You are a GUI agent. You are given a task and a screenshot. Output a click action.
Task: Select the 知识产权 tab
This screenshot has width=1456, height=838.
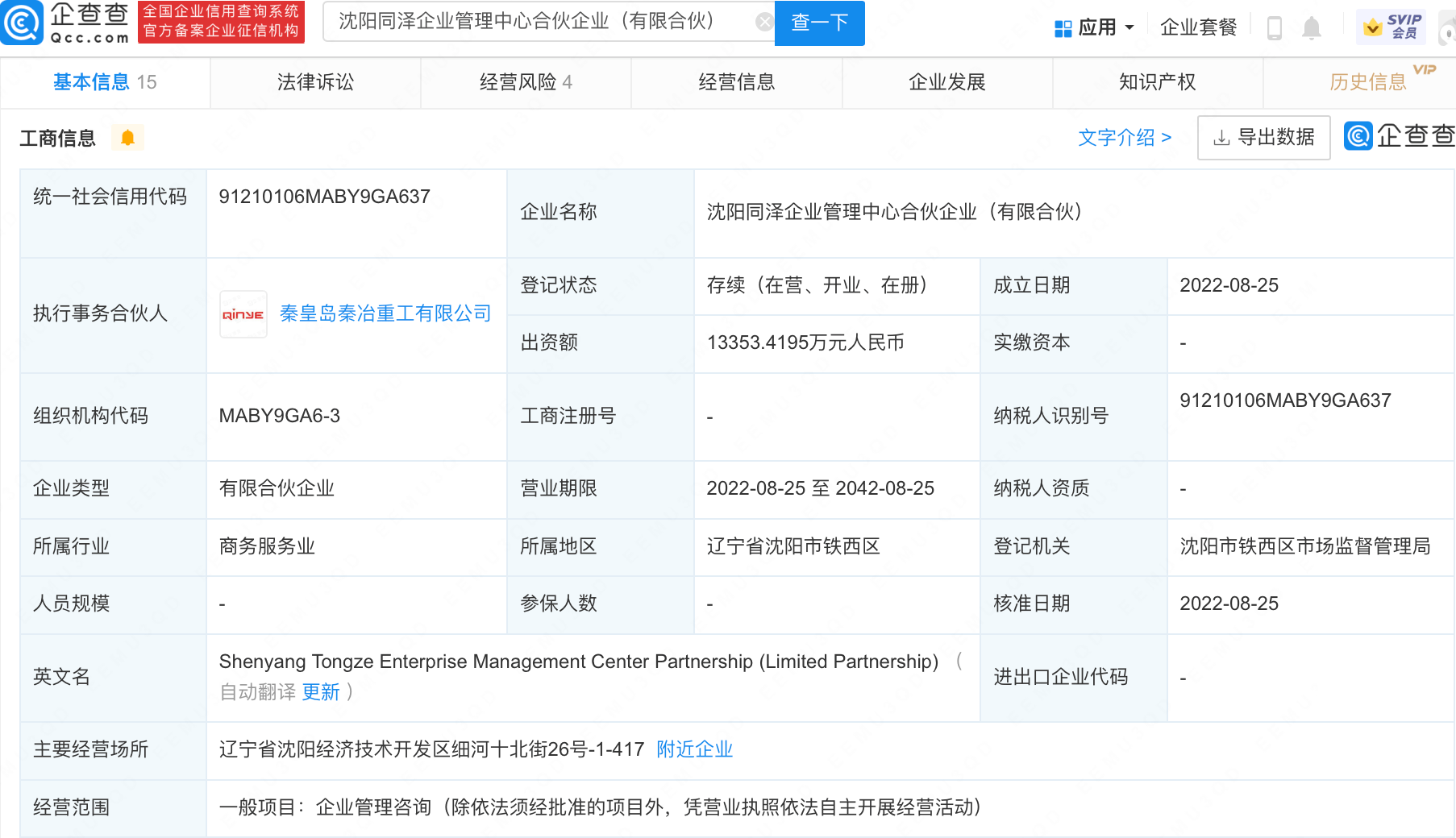[1157, 82]
